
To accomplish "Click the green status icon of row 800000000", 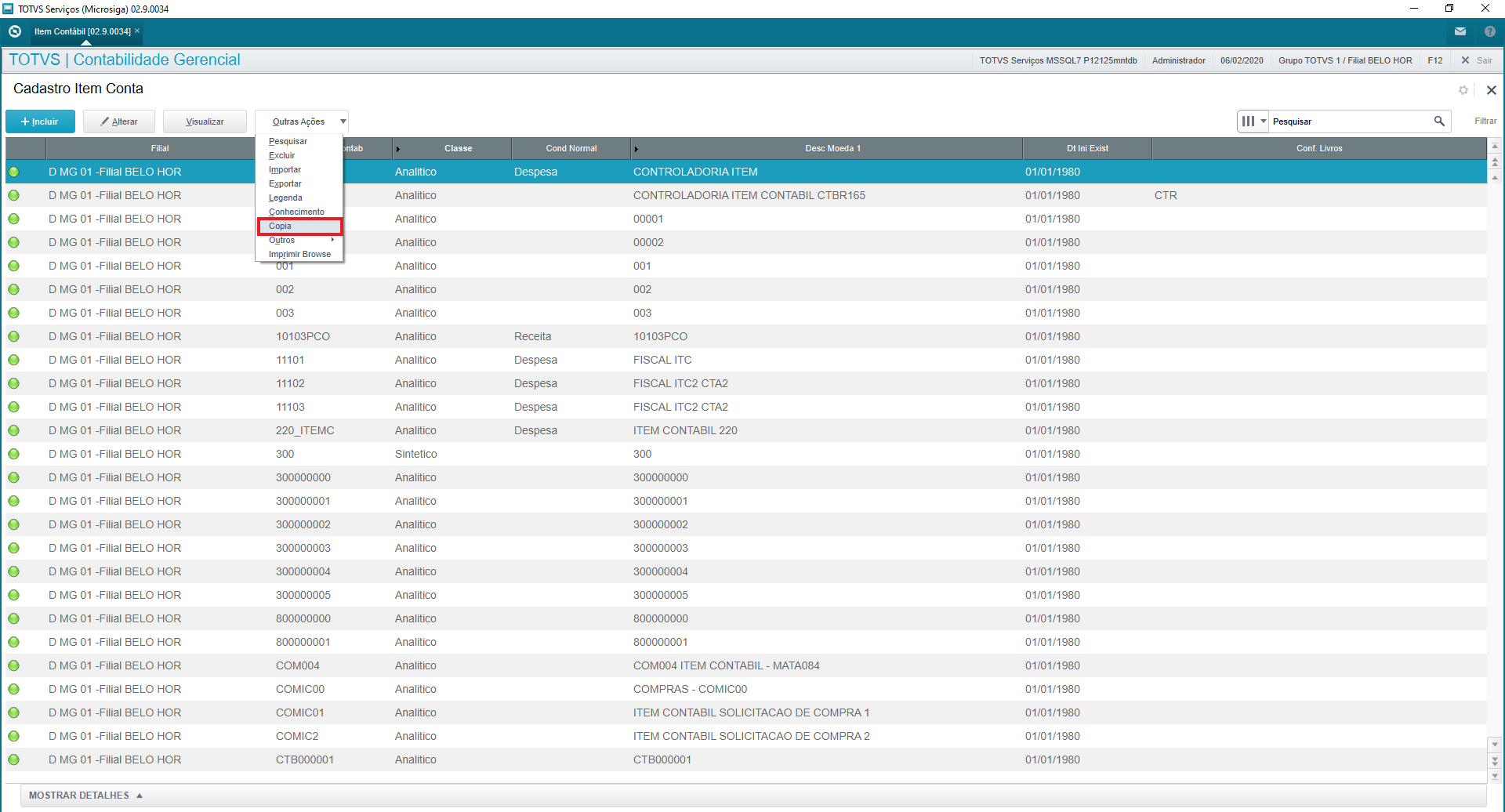I will 14,618.
